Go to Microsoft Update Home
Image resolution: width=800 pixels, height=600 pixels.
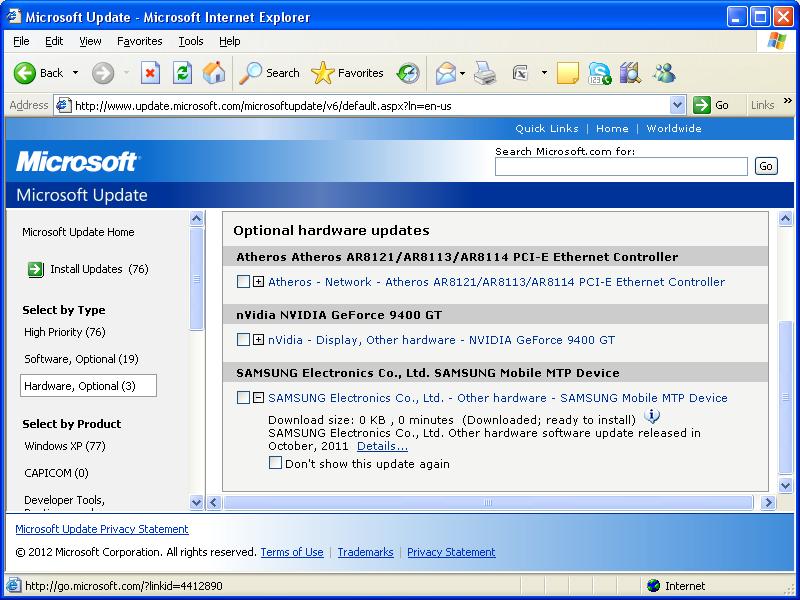click(x=78, y=232)
